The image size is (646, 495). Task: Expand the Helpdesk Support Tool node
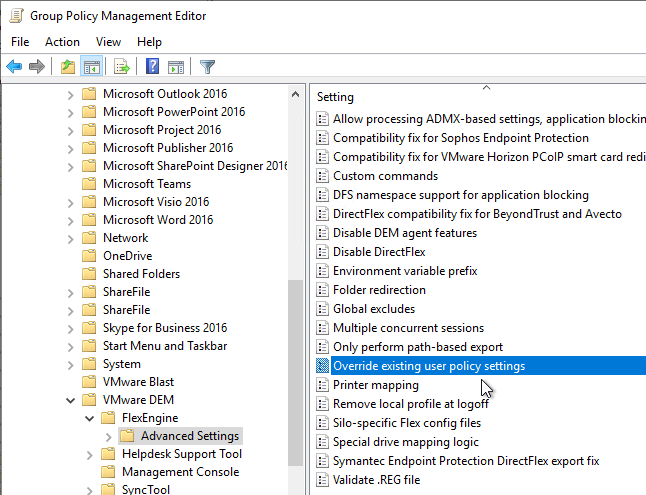(89, 455)
